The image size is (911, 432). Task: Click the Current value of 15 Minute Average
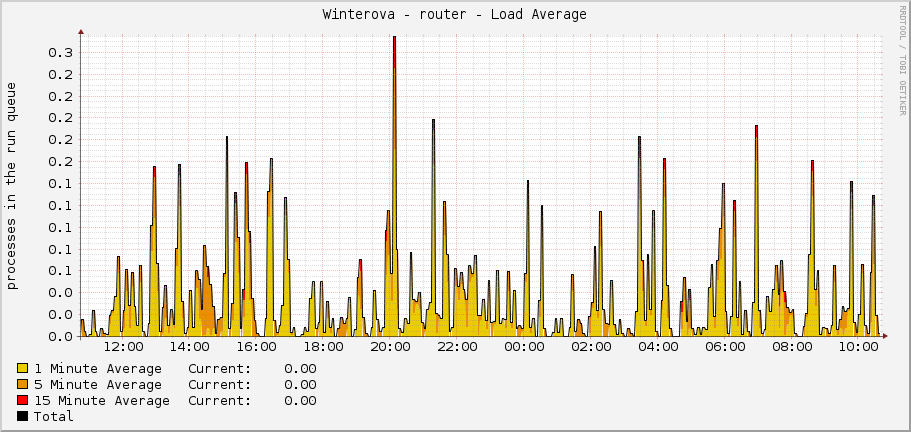pyautogui.click(x=300, y=401)
